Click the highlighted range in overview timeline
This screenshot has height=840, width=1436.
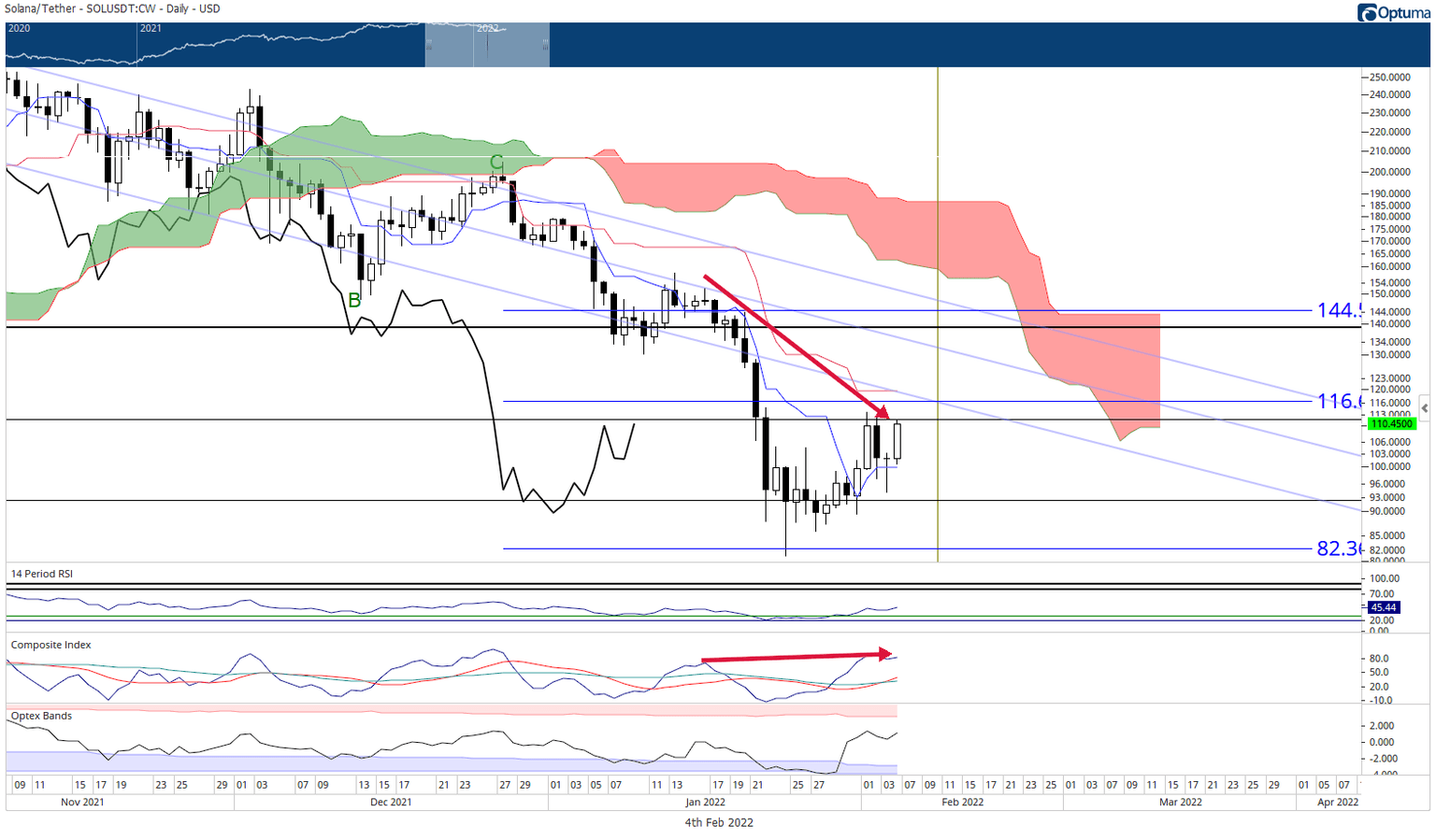click(x=487, y=45)
